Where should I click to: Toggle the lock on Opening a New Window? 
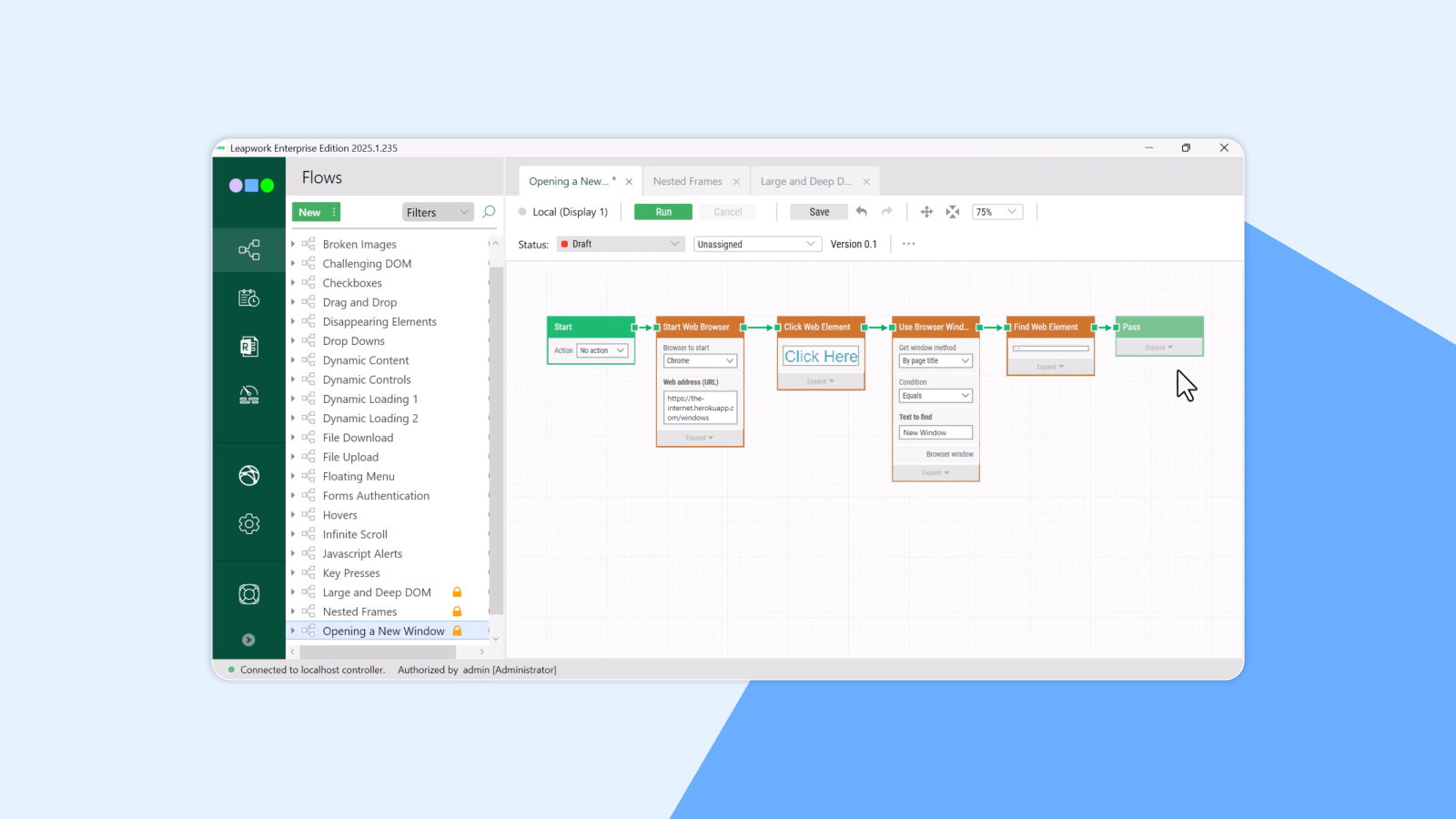coord(457,631)
